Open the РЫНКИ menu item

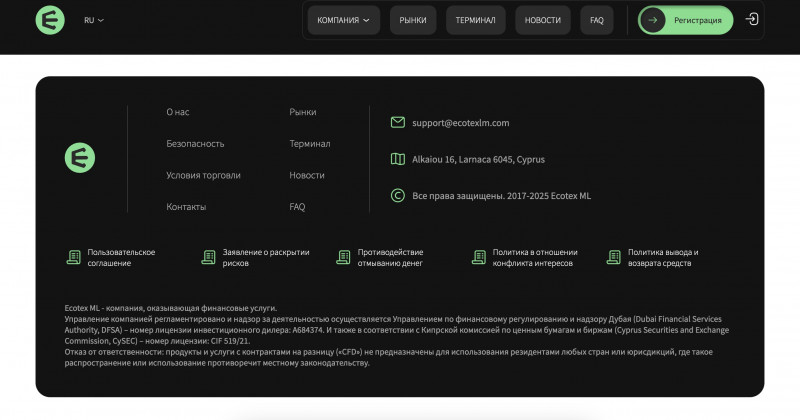[x=413, y=20]
